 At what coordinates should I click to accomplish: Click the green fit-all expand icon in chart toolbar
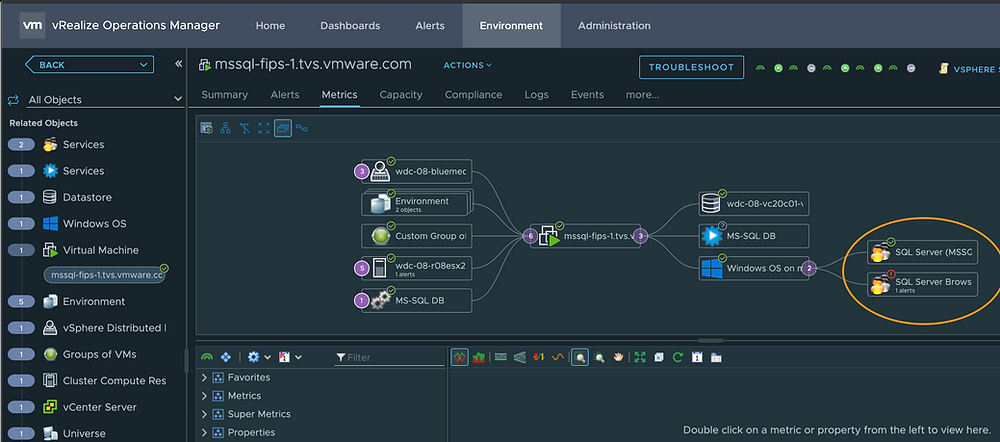[640, 357]
